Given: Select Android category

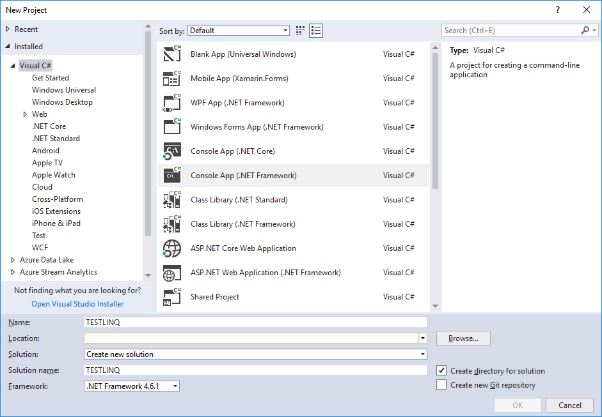Looking at the screenshot, I should (x=45, y=151).
